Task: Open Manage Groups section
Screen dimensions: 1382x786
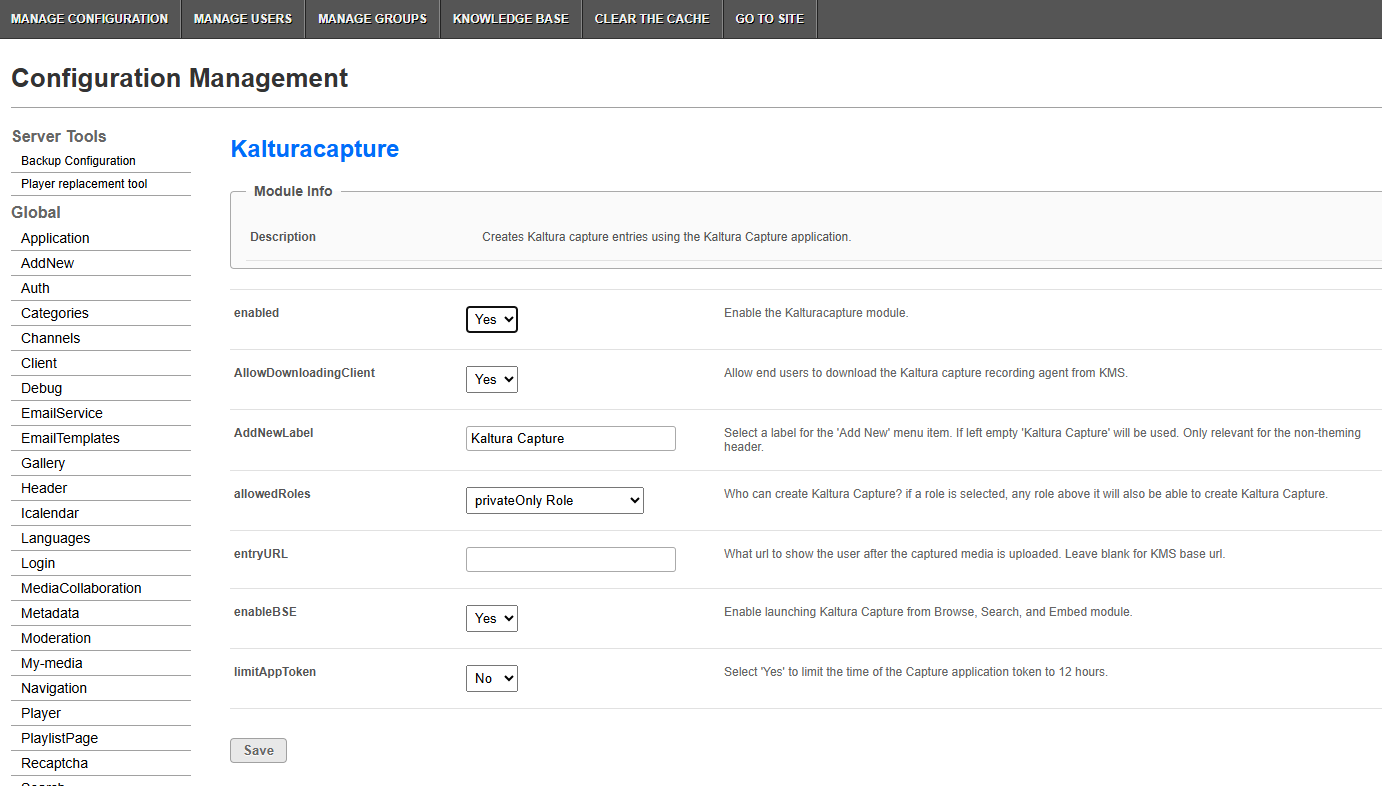Action: point(372,19)
